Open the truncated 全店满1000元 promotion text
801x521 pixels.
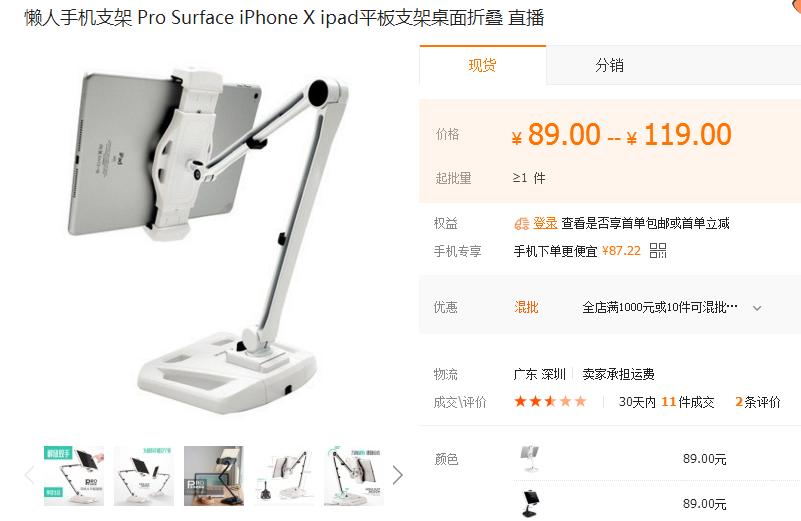point(659,307)
